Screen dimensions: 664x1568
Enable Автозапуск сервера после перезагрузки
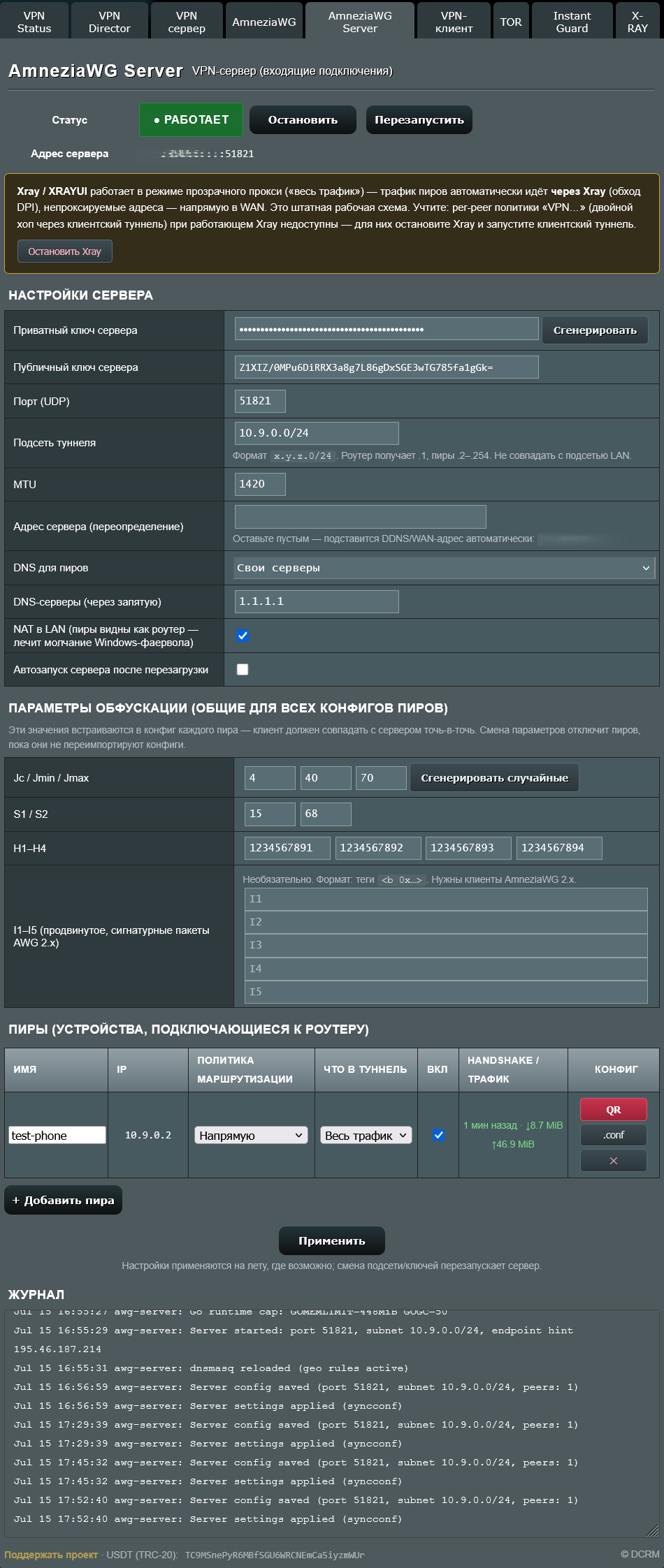243,669
